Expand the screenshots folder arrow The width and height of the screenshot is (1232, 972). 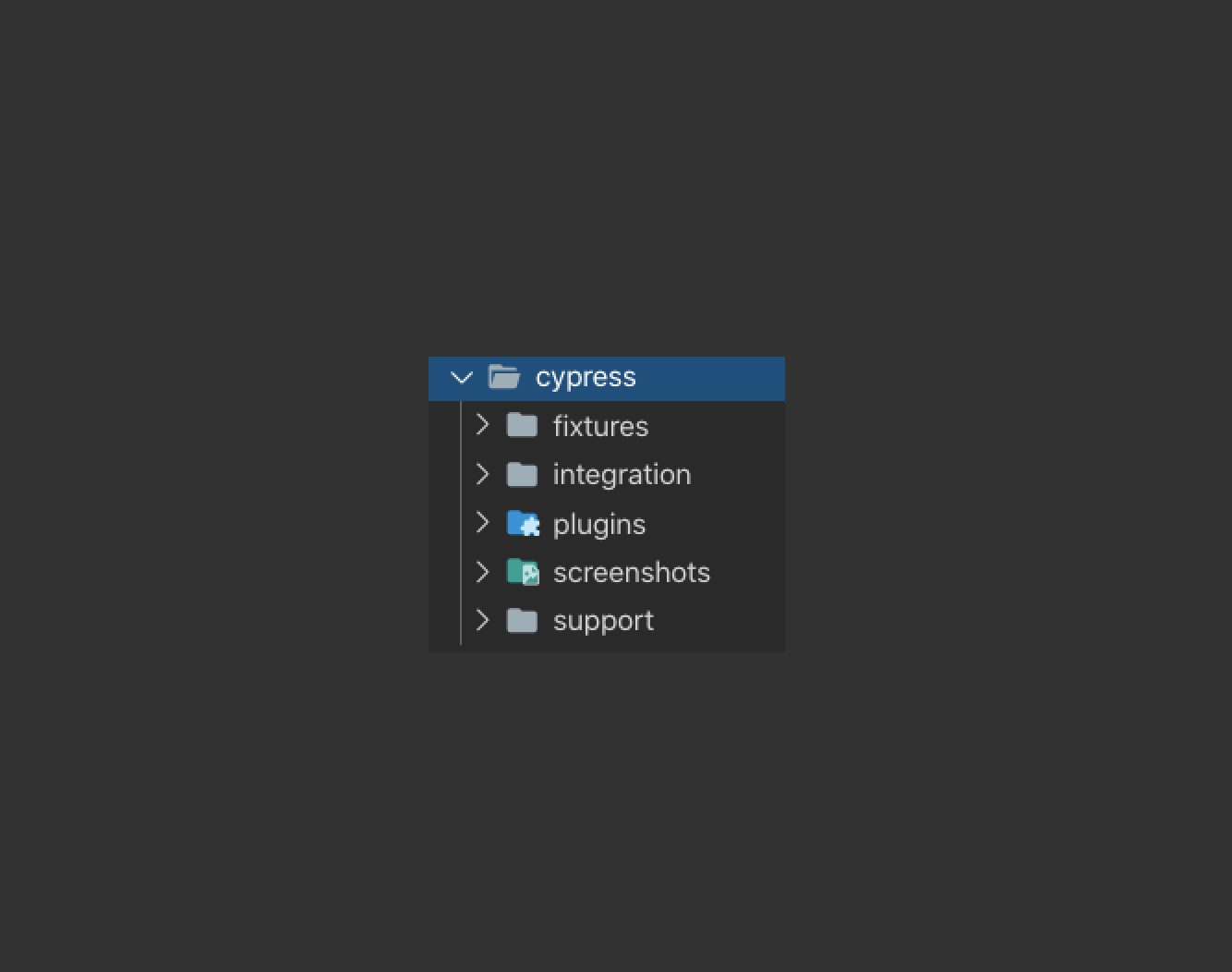(482, 572)
